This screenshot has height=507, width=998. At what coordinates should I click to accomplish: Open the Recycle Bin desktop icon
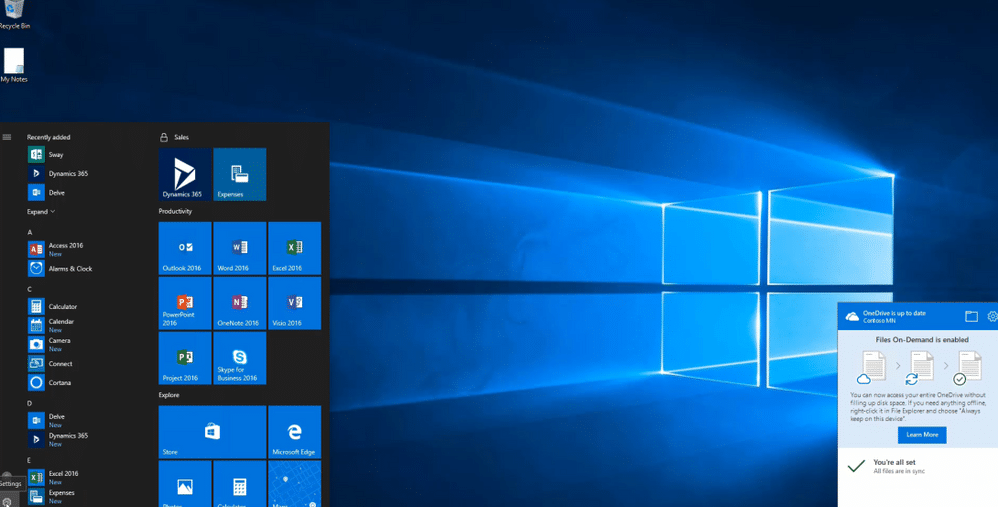tap(14, 14)
